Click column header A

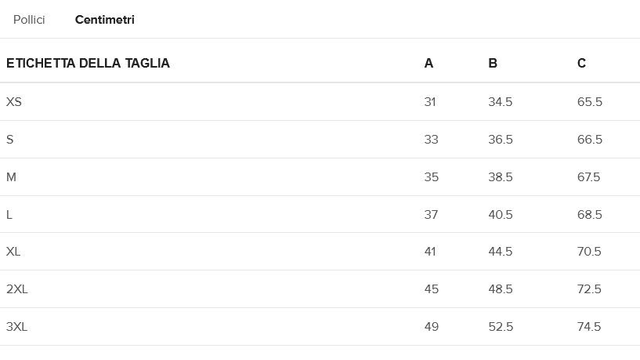pyautogui.click(x=429, y=63)
